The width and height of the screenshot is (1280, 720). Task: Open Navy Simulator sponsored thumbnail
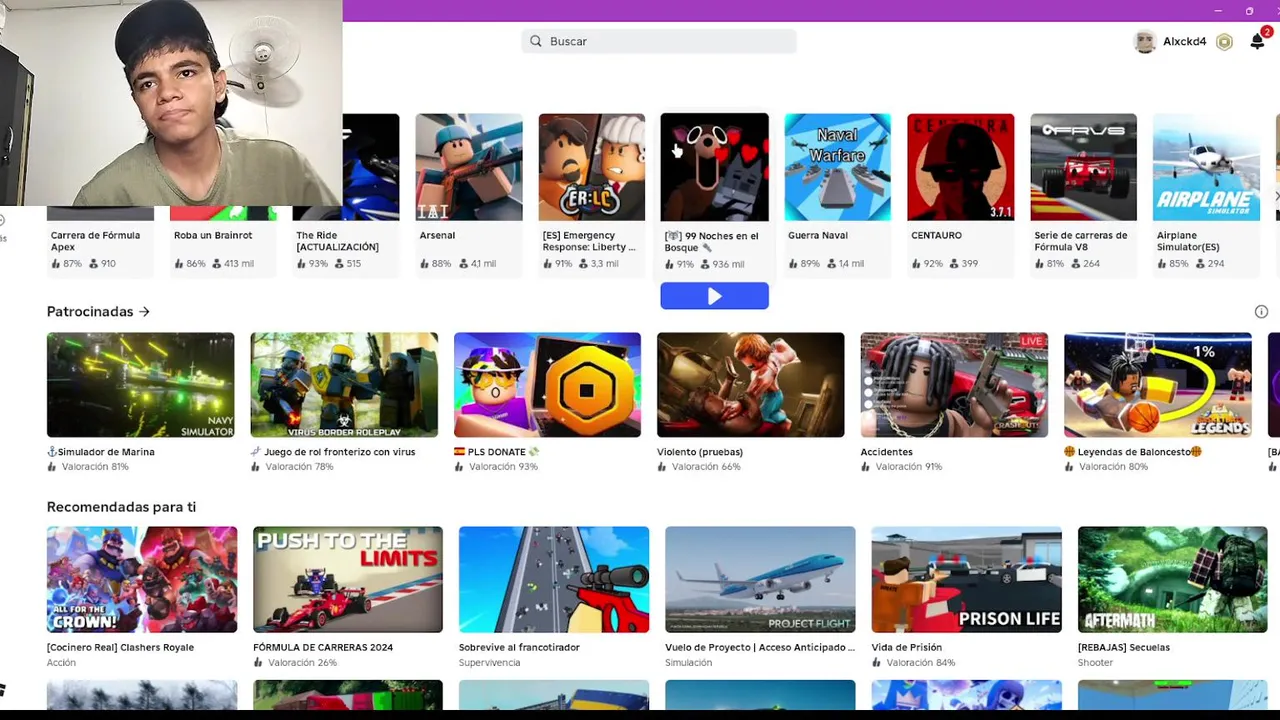click(x=141, y=385)
